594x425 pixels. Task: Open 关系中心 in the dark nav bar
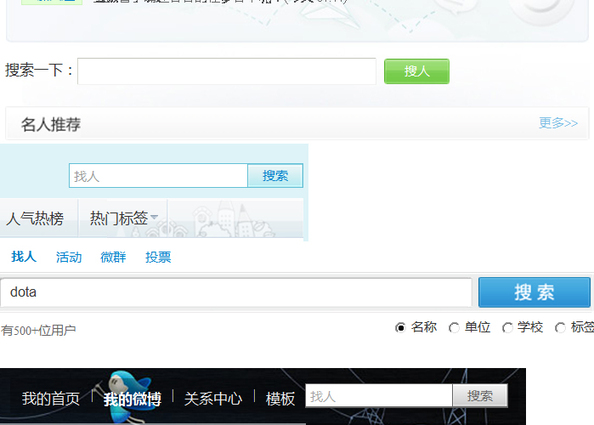pos(213,398)
